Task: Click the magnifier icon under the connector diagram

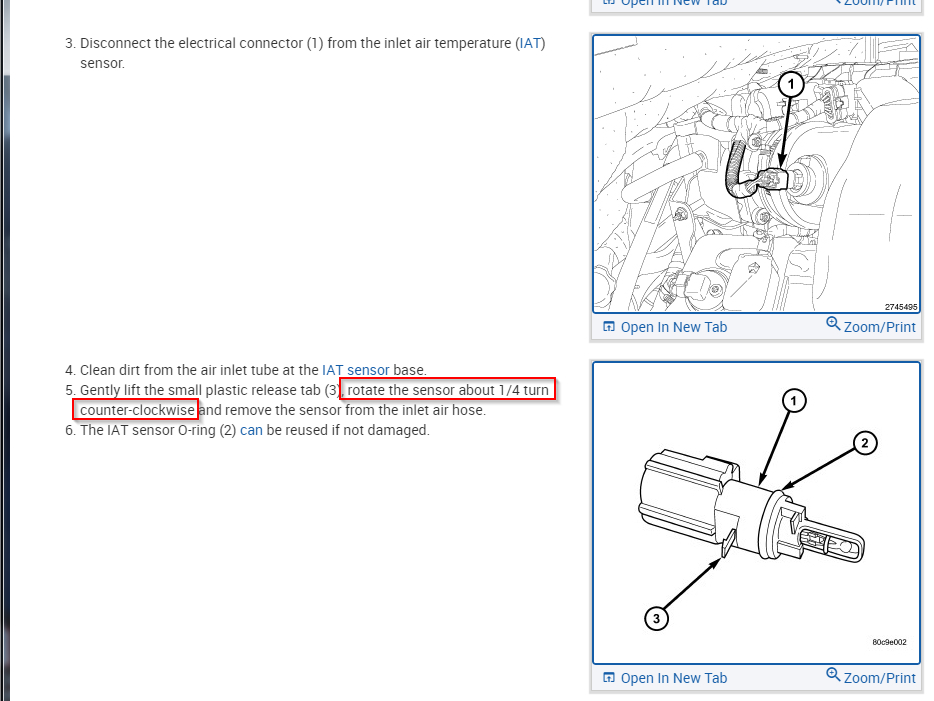Action: click(833, 324)
